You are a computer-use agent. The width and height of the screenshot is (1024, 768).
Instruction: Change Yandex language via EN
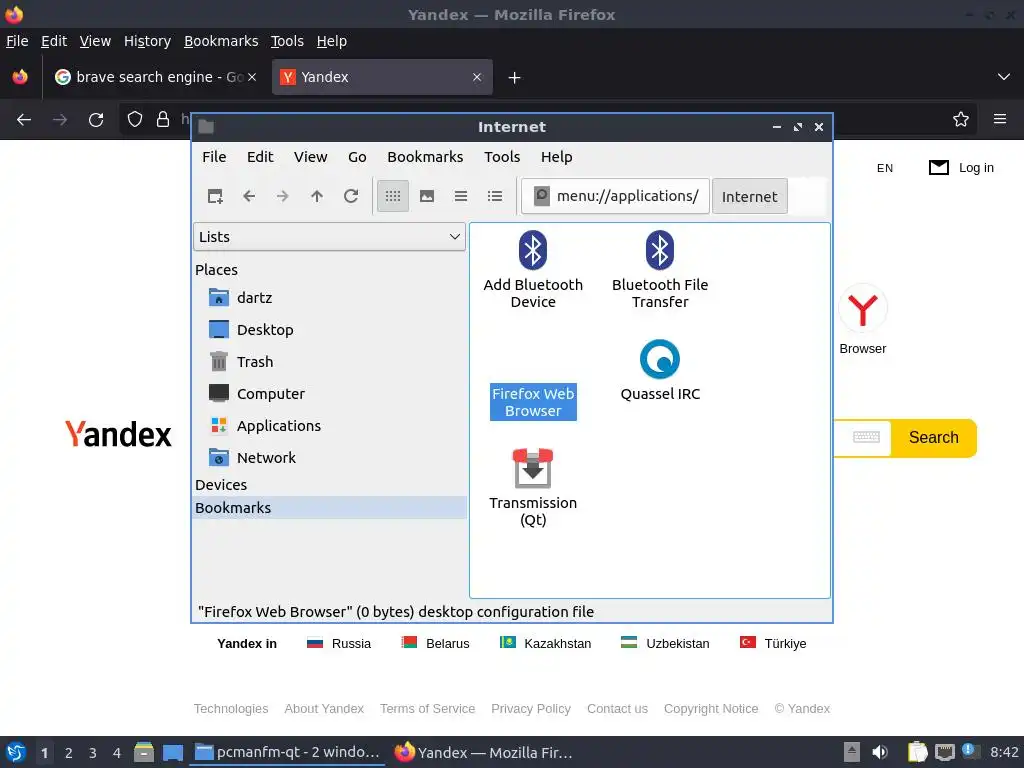[885, 168]
